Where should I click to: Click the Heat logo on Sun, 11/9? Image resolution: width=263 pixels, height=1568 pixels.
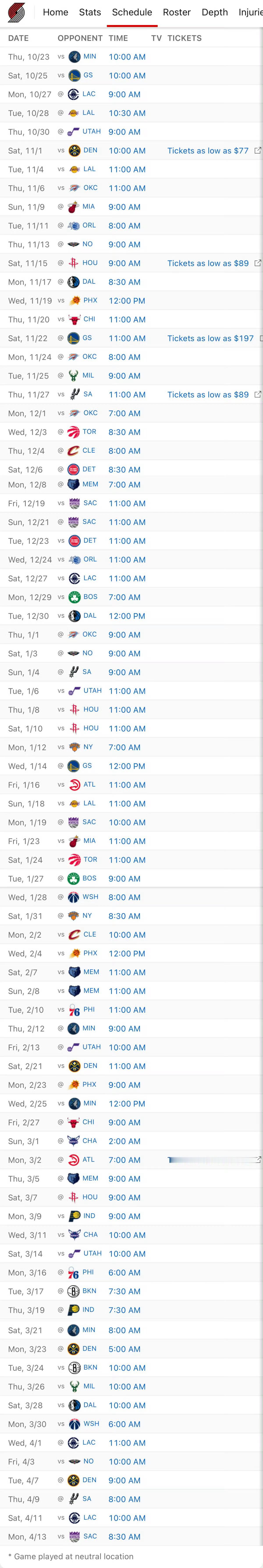73,207
